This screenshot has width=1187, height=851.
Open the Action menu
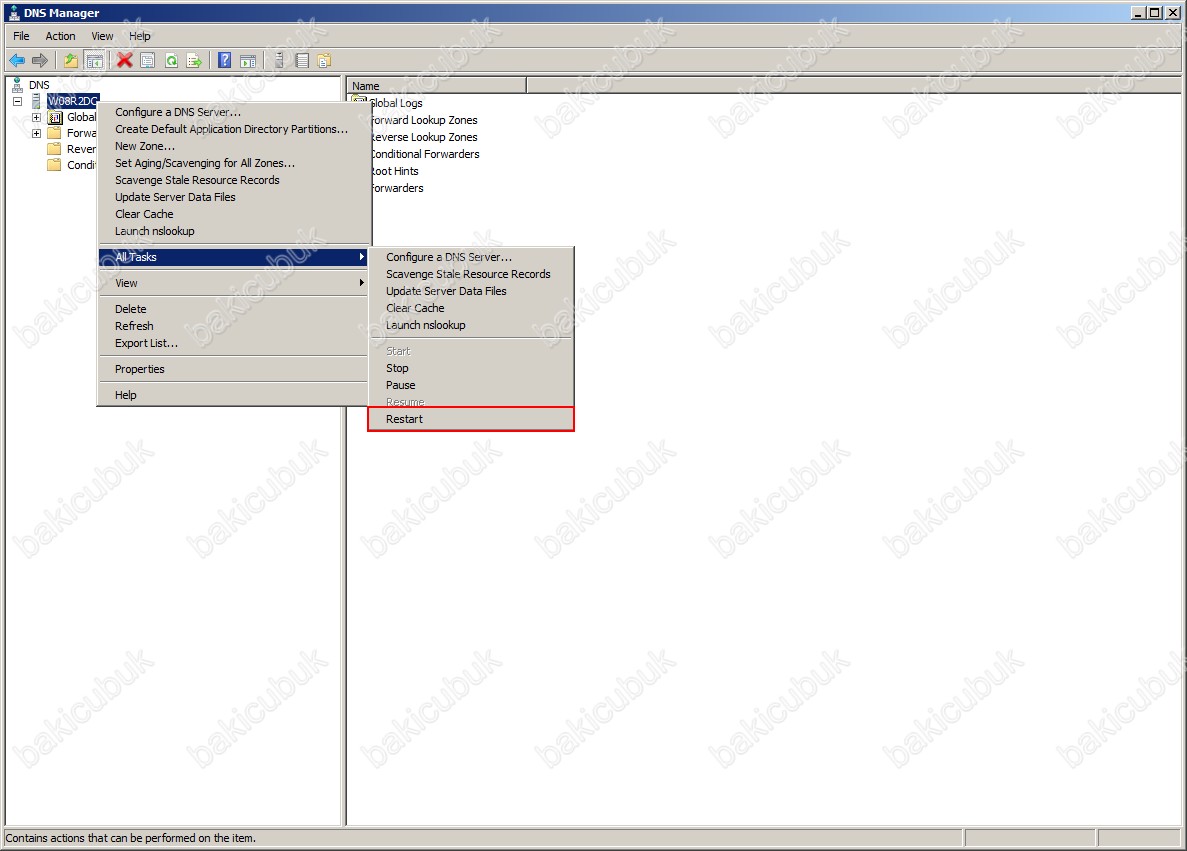point(61,36)
